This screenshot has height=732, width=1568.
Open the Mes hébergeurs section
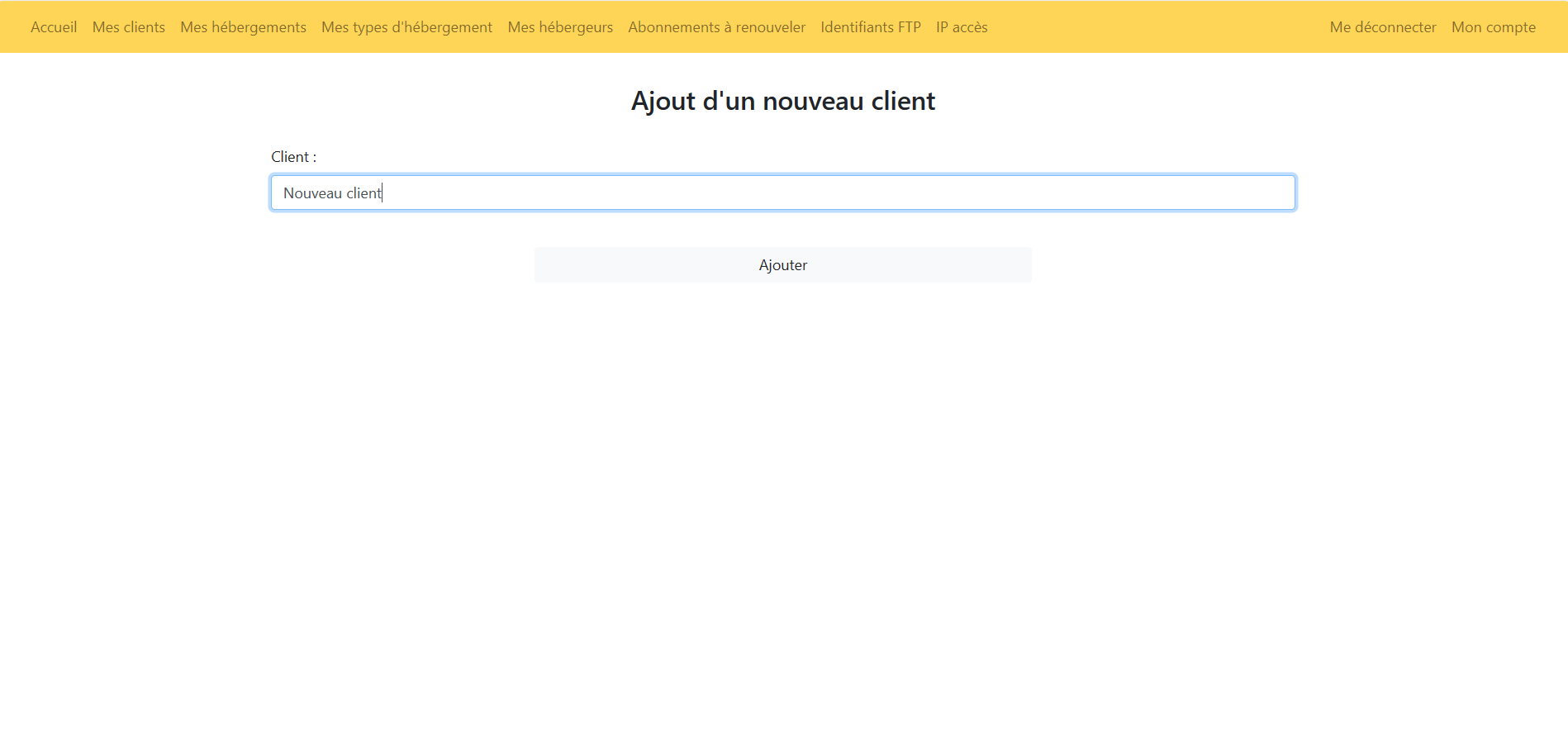(x=560, y=27)
